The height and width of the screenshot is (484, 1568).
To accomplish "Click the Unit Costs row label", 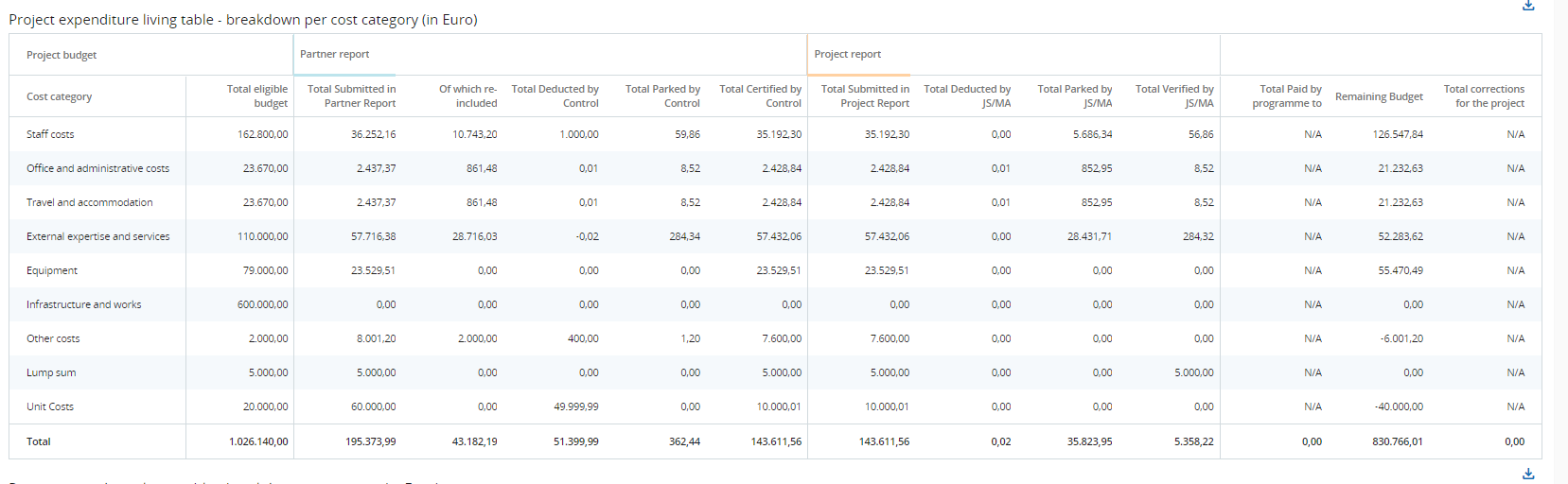I will 50,406.
